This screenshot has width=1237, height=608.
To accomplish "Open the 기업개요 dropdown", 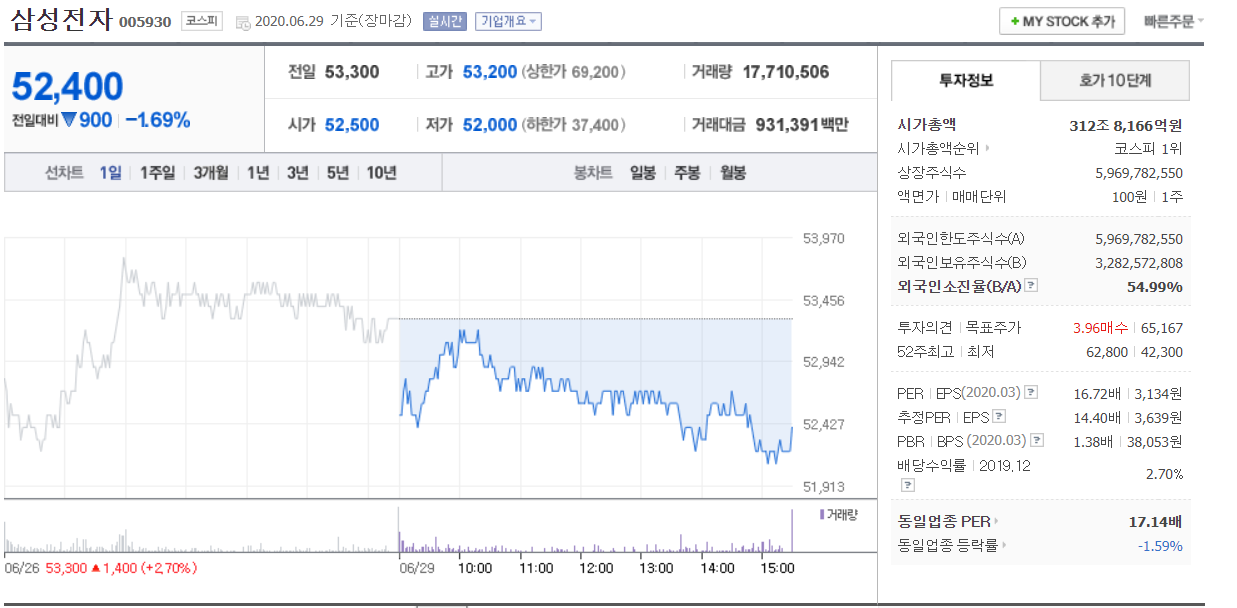I will point(508,21).
